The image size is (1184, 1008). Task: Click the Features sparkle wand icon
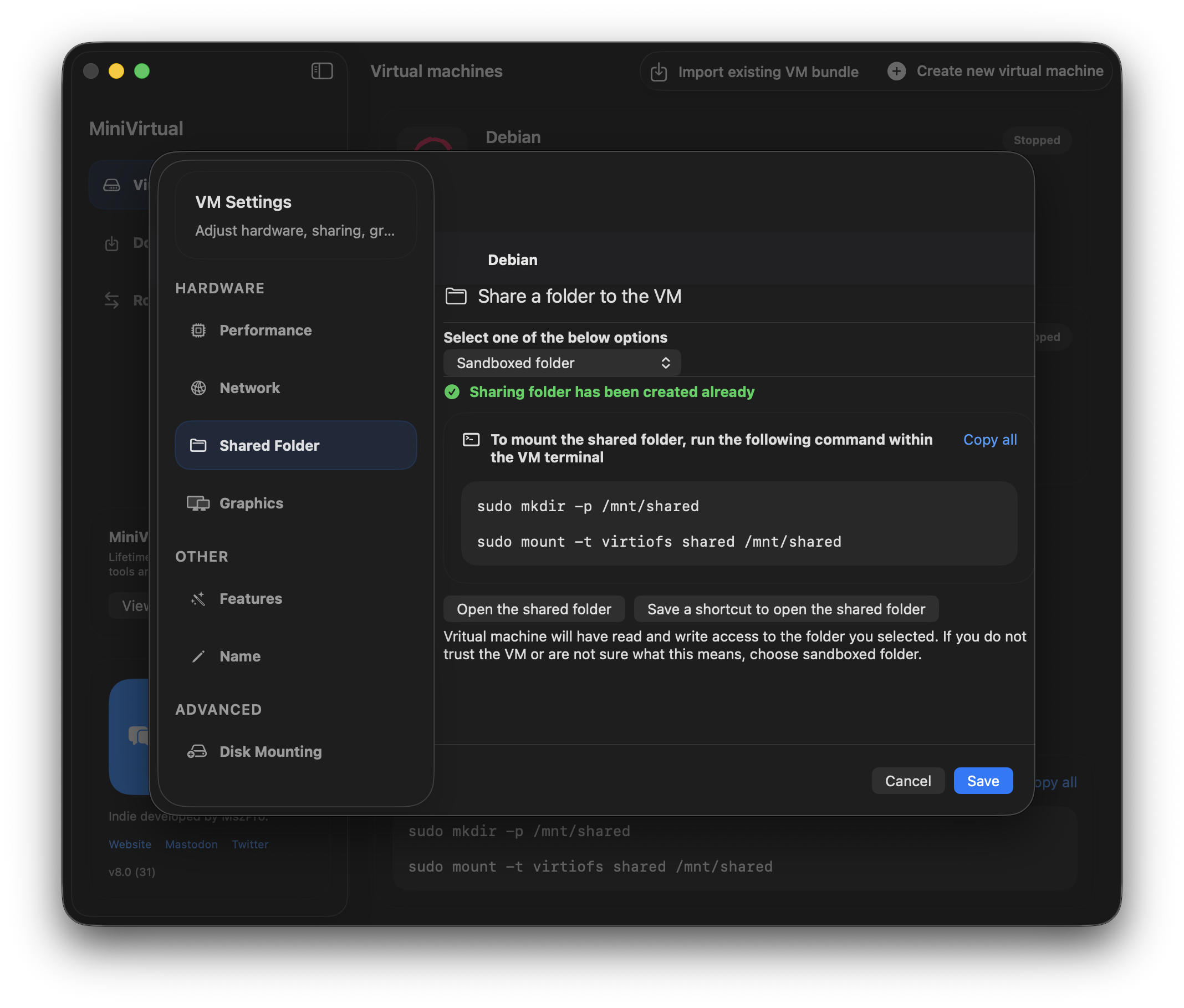198,598
